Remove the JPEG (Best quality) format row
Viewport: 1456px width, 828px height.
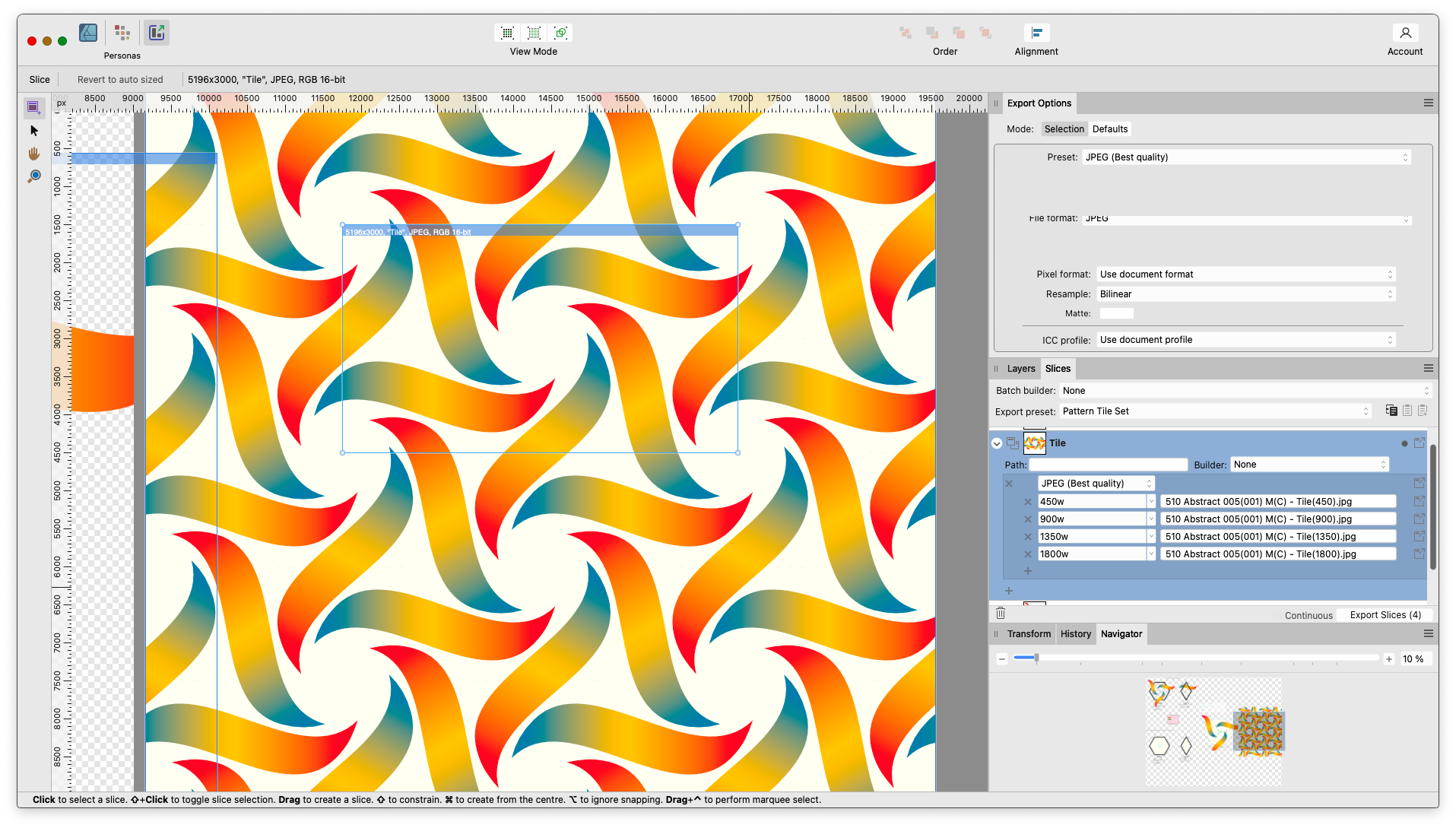tap(1009, 484)
